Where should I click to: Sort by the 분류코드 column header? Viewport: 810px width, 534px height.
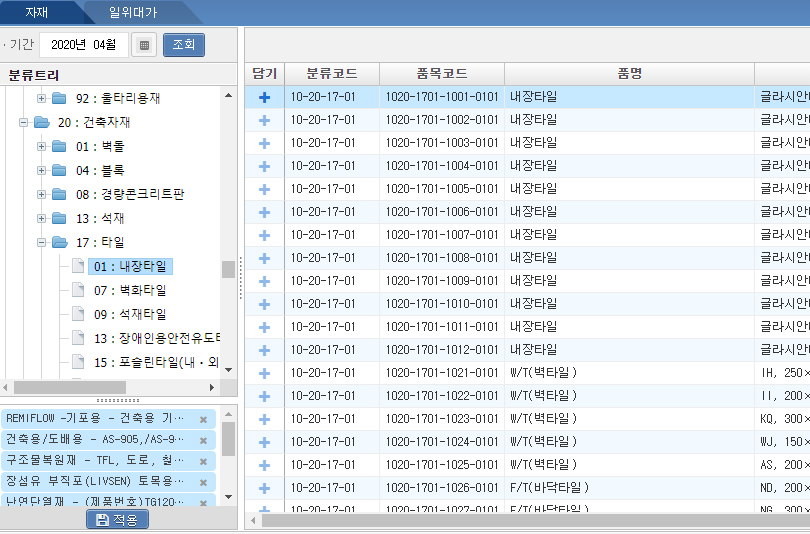[332, 74]
